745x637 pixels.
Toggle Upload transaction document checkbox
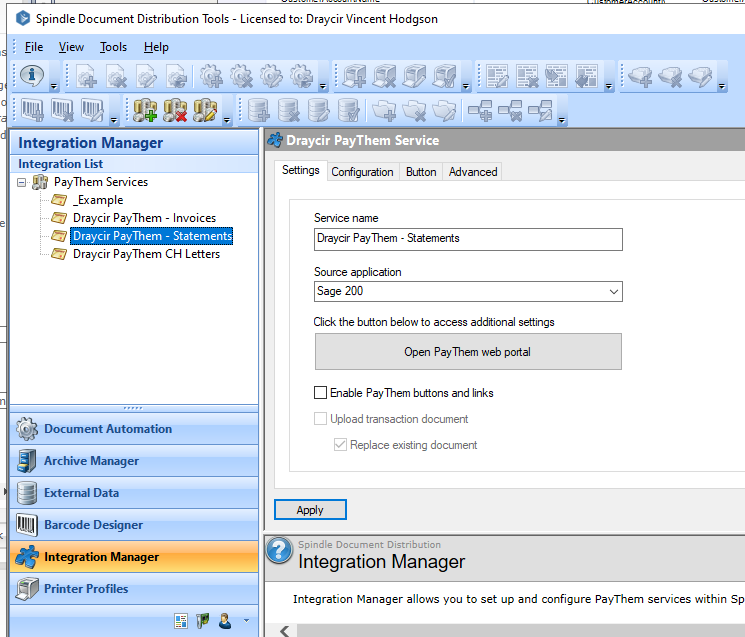coord(320,418)
